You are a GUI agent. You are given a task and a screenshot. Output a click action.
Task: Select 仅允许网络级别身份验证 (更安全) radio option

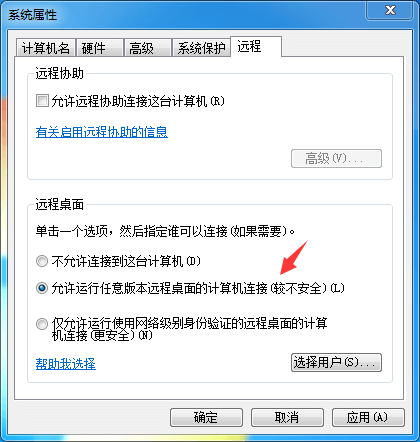click(x=42, y=324)
